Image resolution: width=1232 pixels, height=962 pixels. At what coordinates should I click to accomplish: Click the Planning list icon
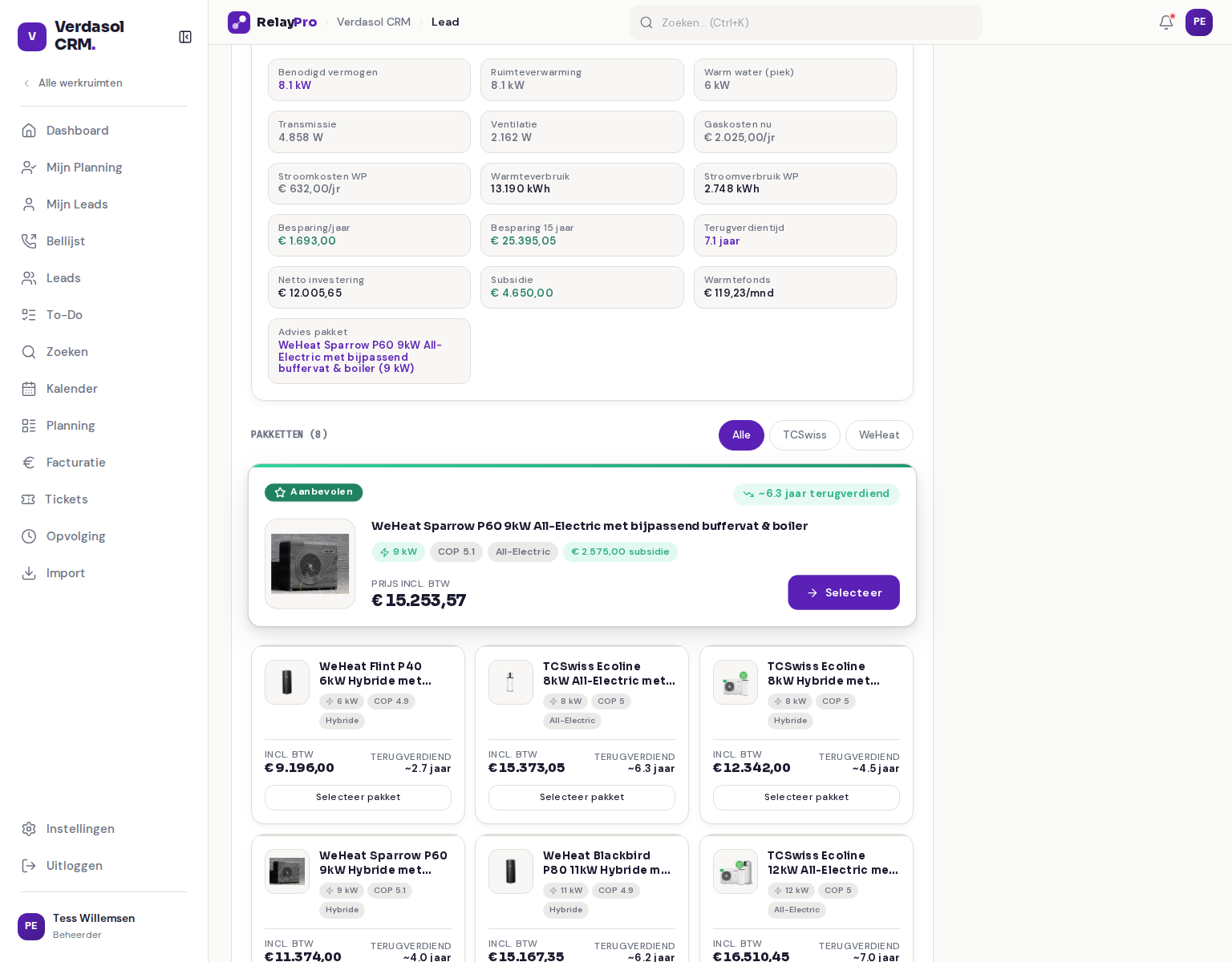[29, 426]
